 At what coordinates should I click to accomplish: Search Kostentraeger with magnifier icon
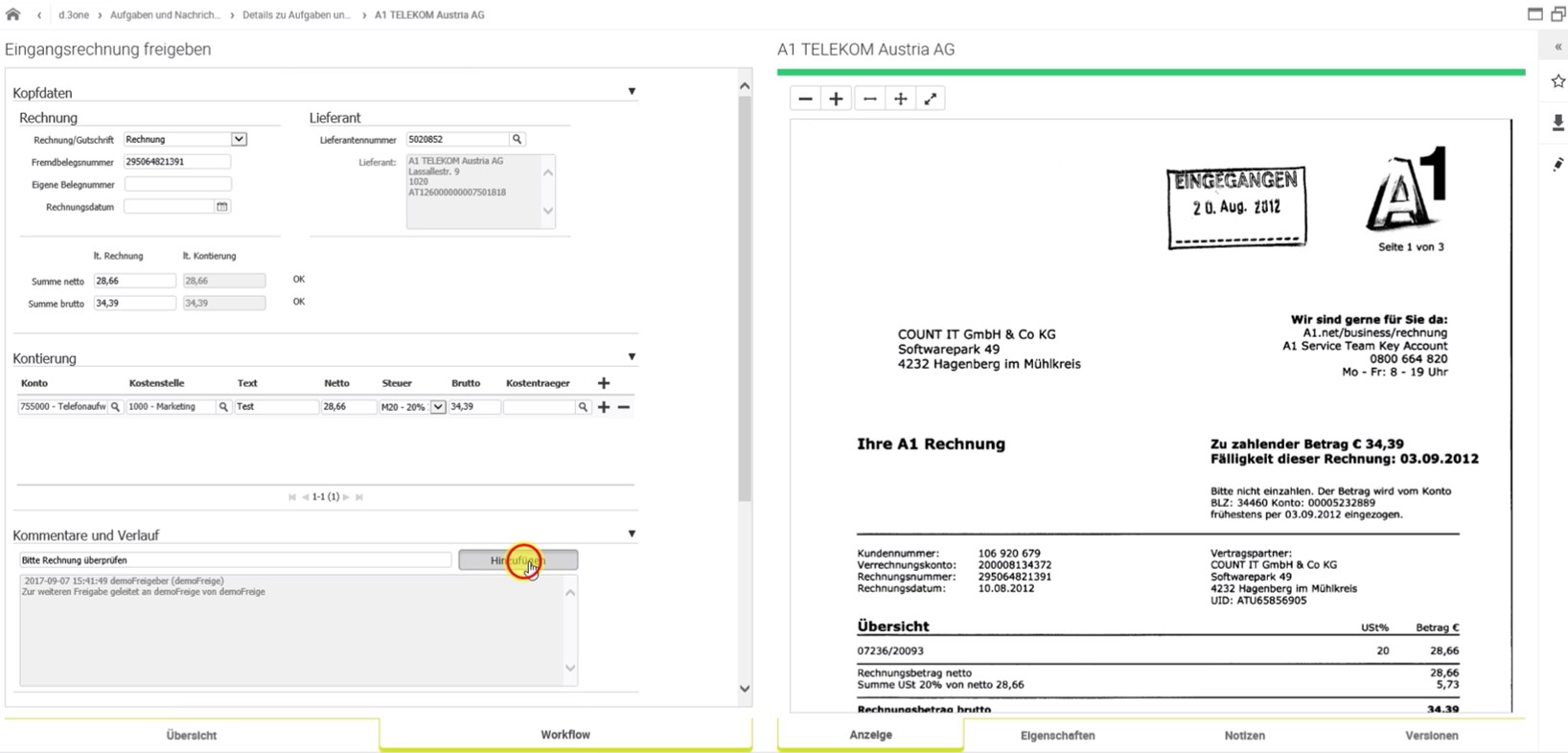[583, 407]
